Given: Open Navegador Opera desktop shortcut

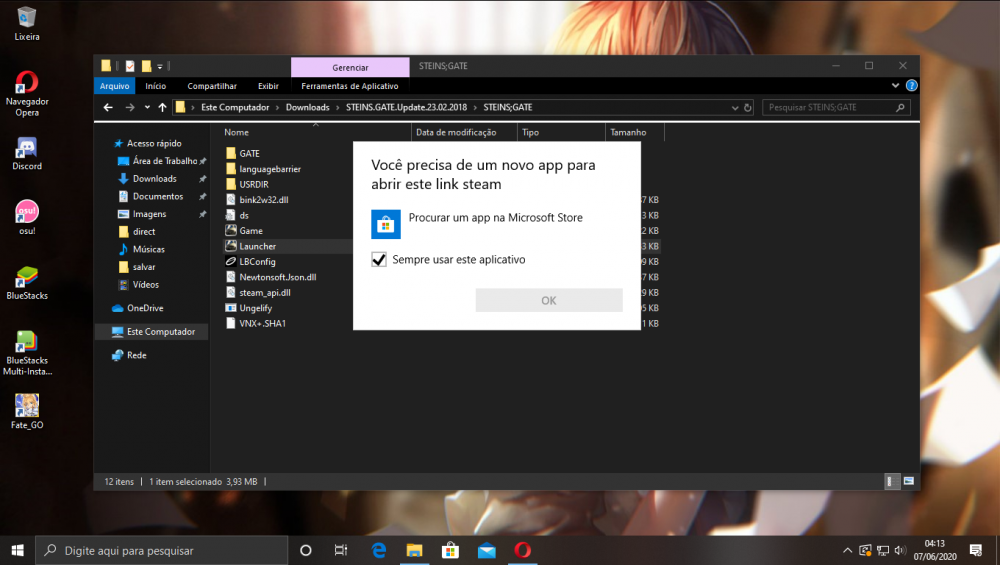Looking at the screenshot, I should coord(27,94).
